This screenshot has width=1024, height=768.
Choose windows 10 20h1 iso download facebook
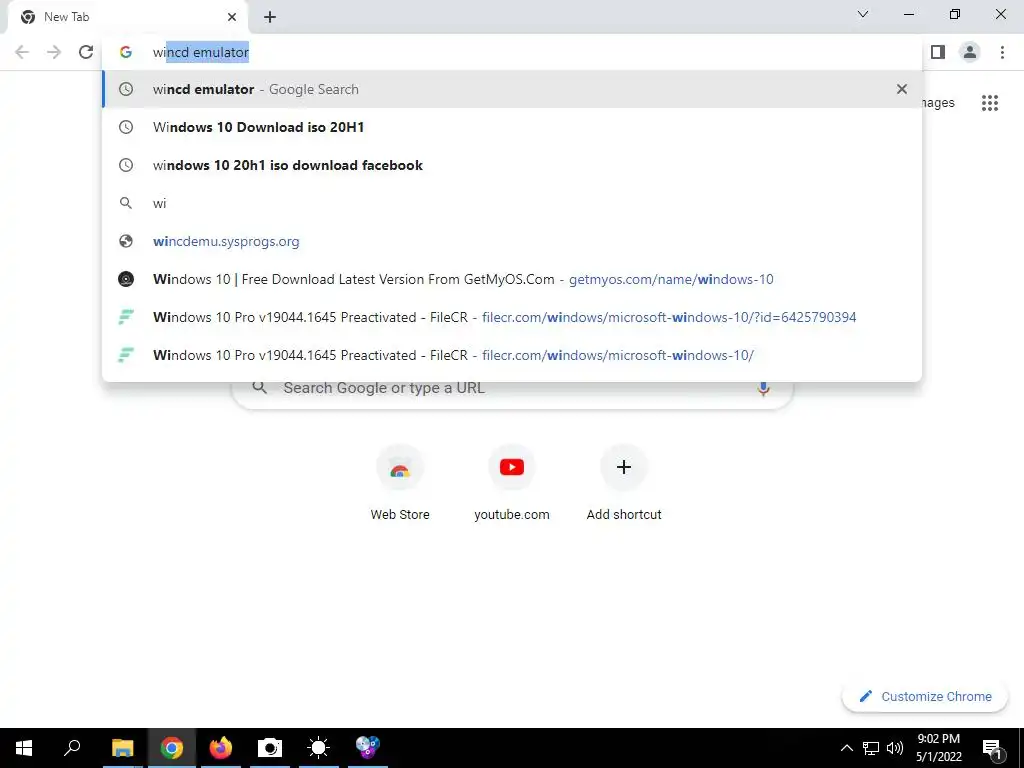coord(512,165)
